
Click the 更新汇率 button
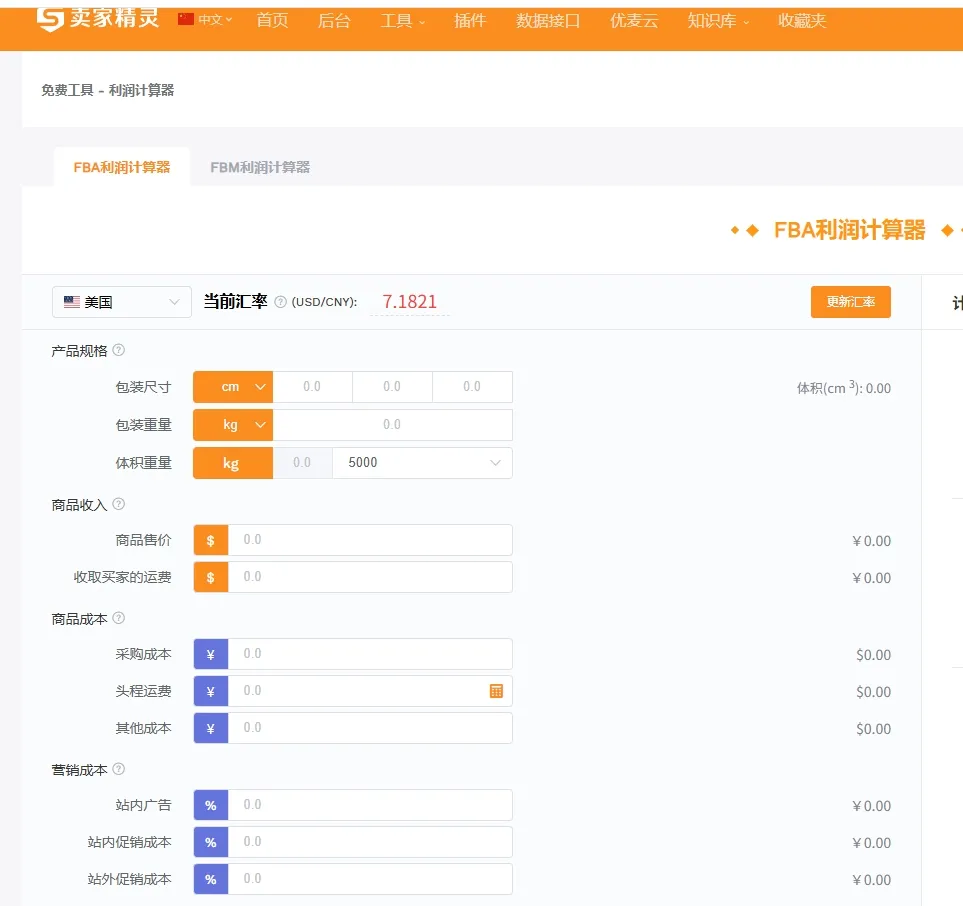pos(851,302)
